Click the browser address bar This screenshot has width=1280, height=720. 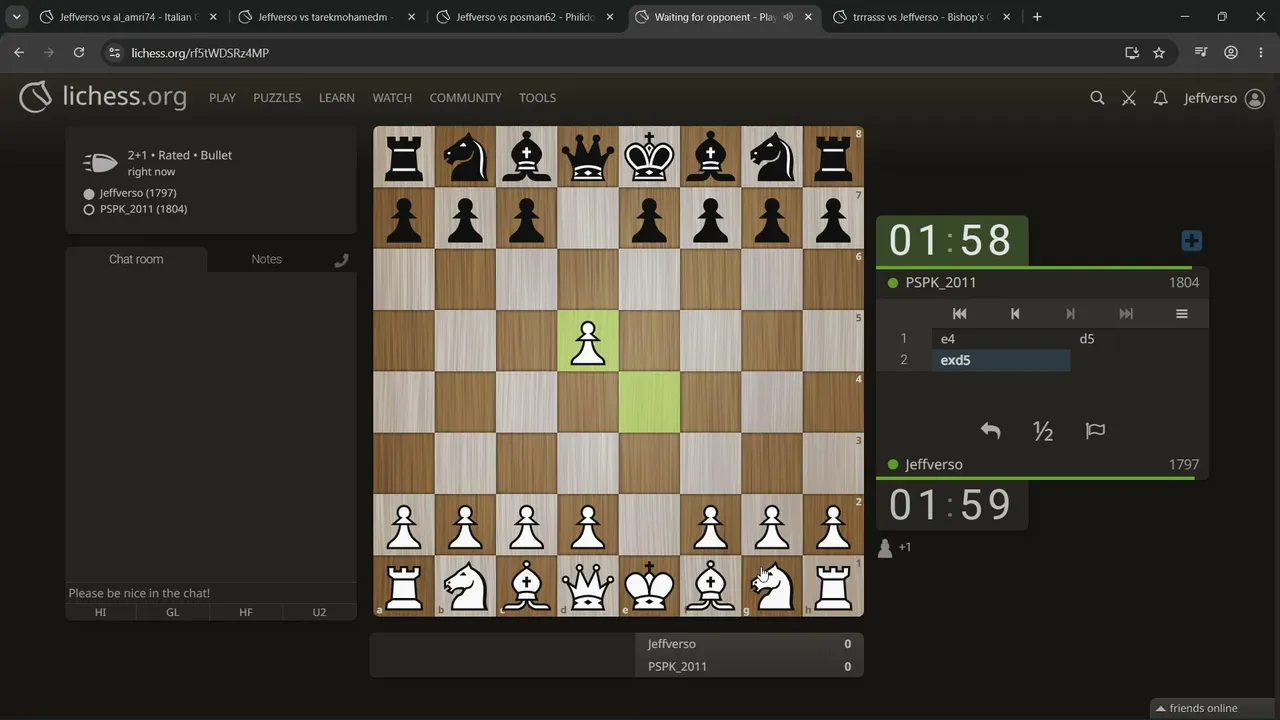pos(610,53)
